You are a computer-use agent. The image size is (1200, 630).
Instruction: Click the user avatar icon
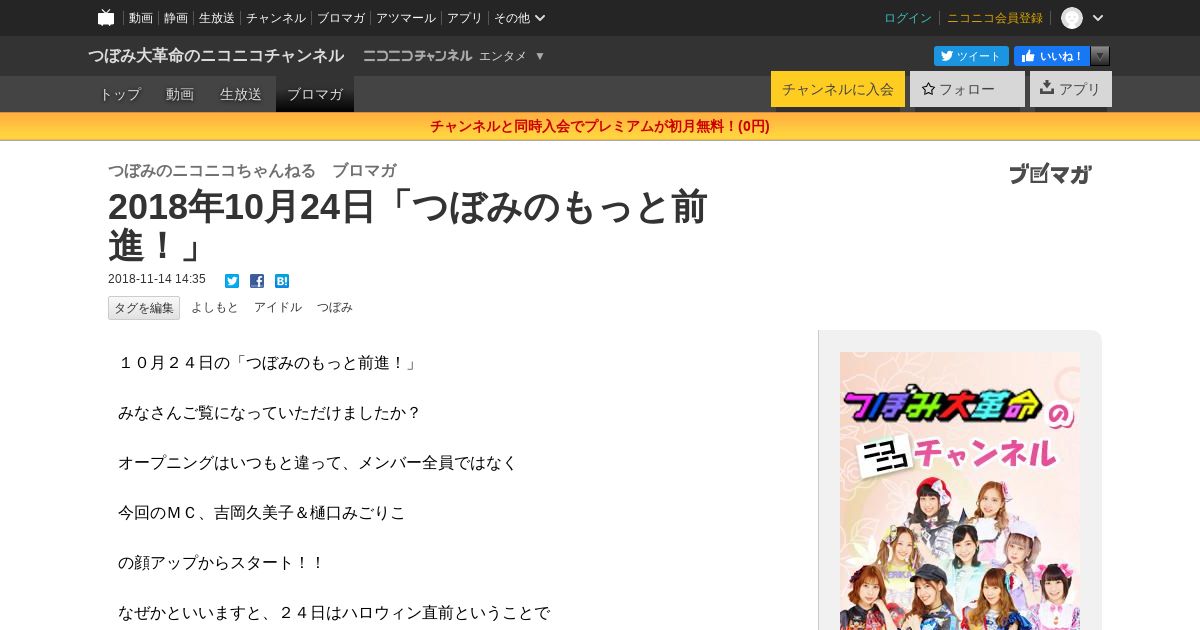(x=1072, y=18)
